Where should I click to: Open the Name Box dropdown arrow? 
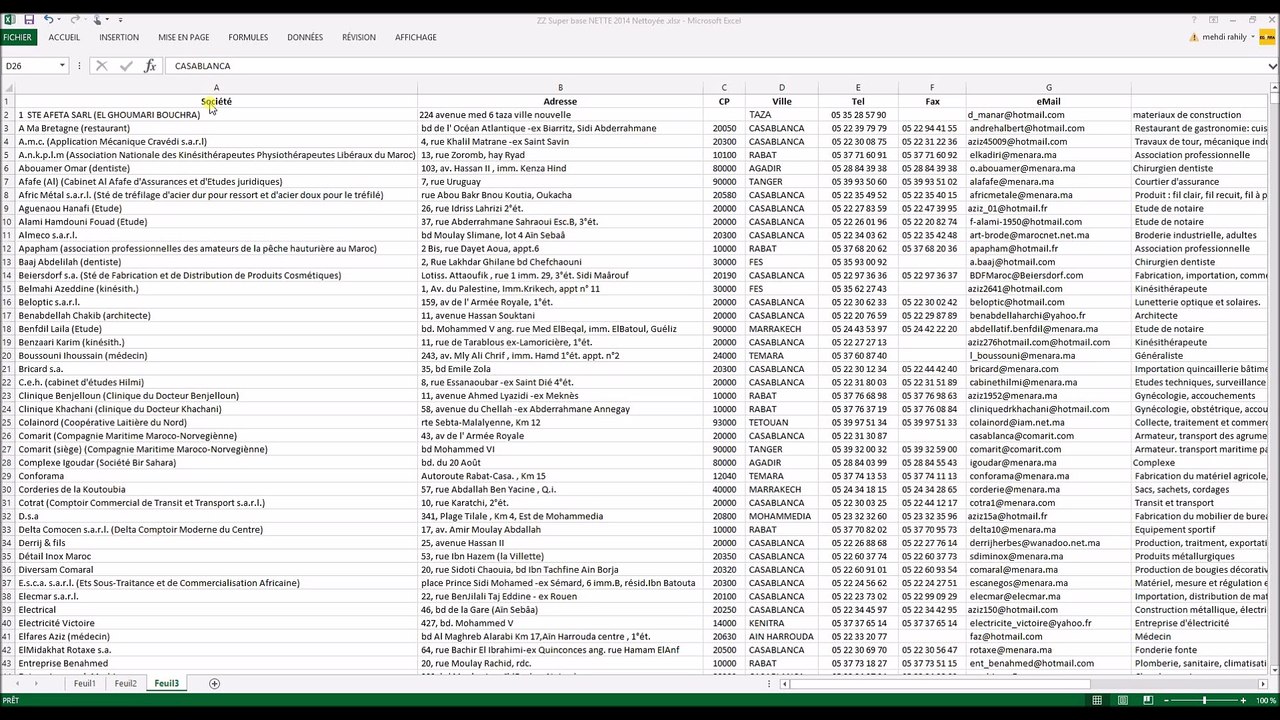tap(62, 66)
